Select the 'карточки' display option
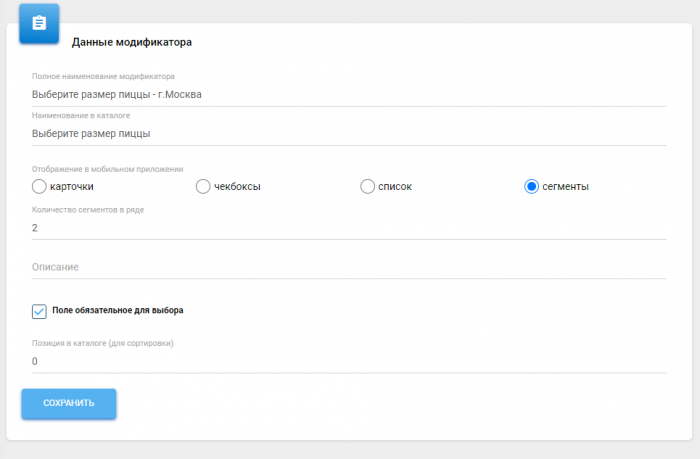 (x=39, y=186)
